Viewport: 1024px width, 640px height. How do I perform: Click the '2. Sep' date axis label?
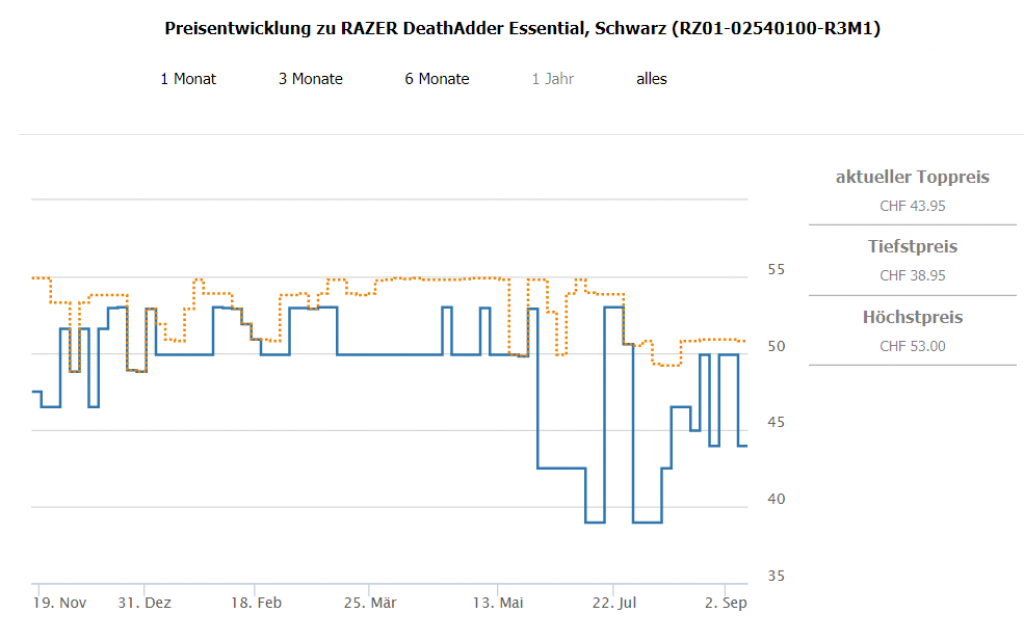click(x=724, y=603)
